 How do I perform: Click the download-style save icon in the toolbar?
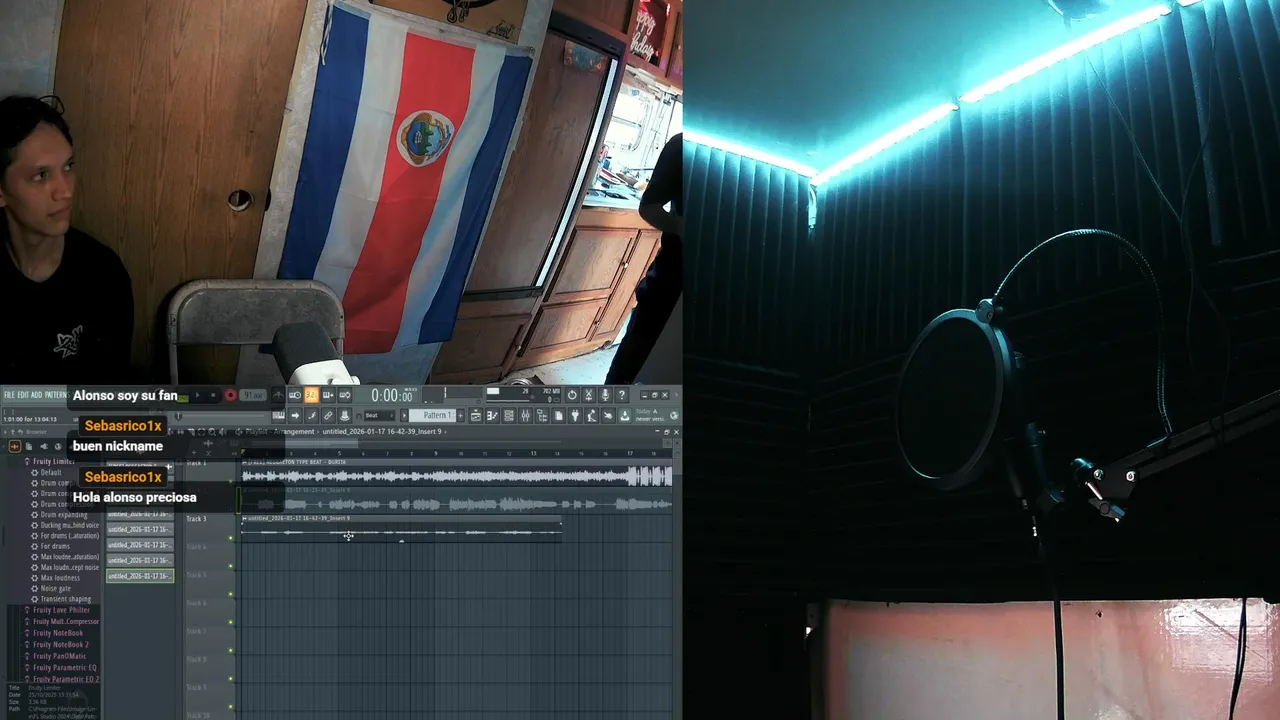click(624, 415)
